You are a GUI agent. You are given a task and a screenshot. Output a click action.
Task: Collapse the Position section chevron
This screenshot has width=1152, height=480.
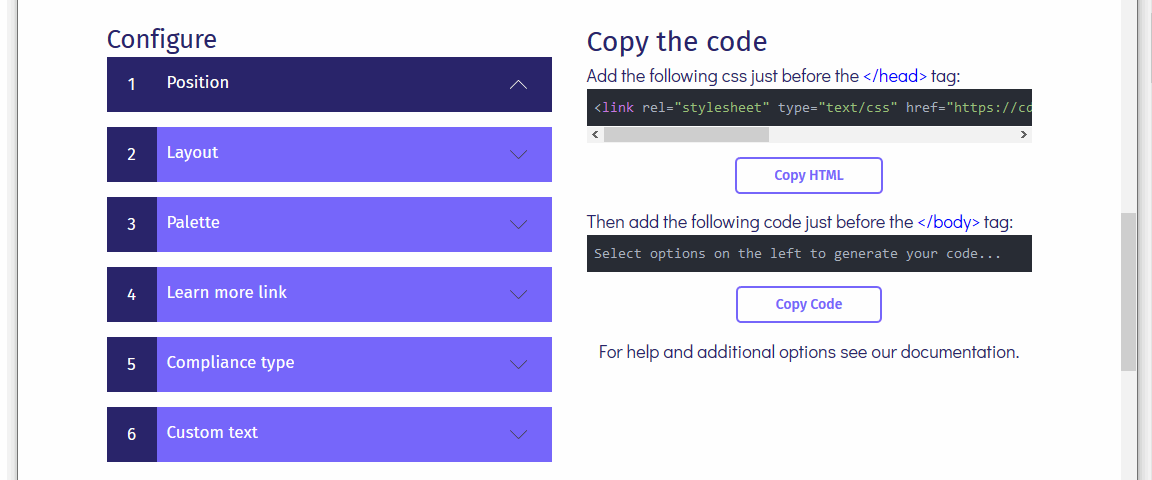coord(518,85)
